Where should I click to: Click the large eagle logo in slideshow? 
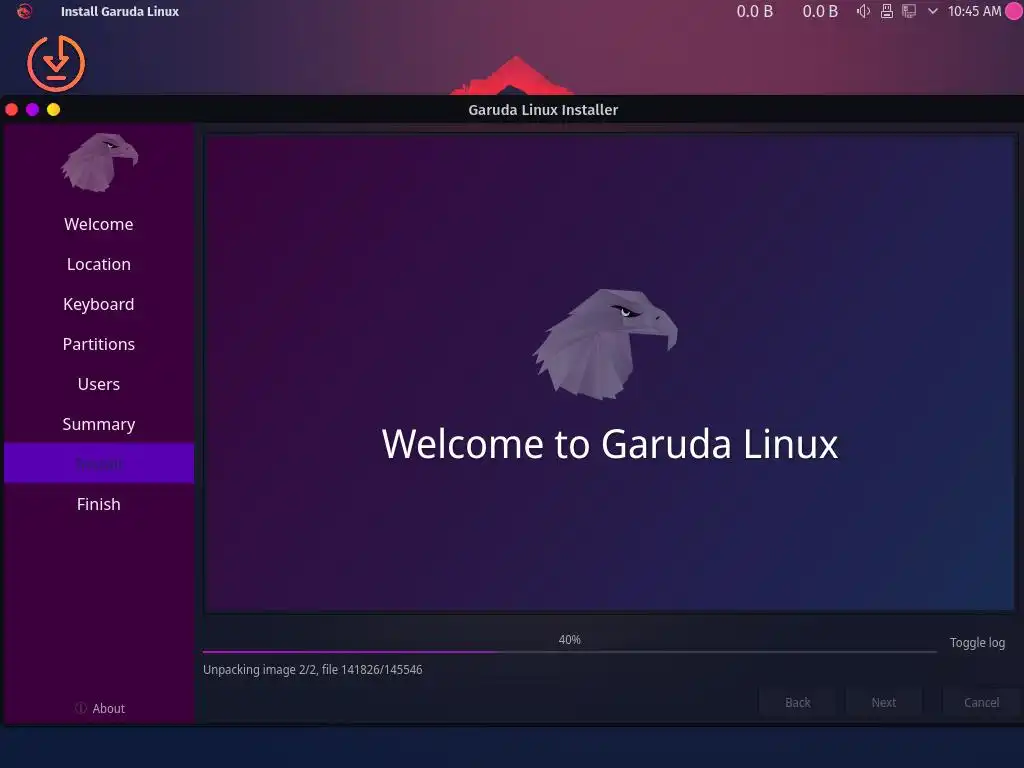[x=605, y=344]
